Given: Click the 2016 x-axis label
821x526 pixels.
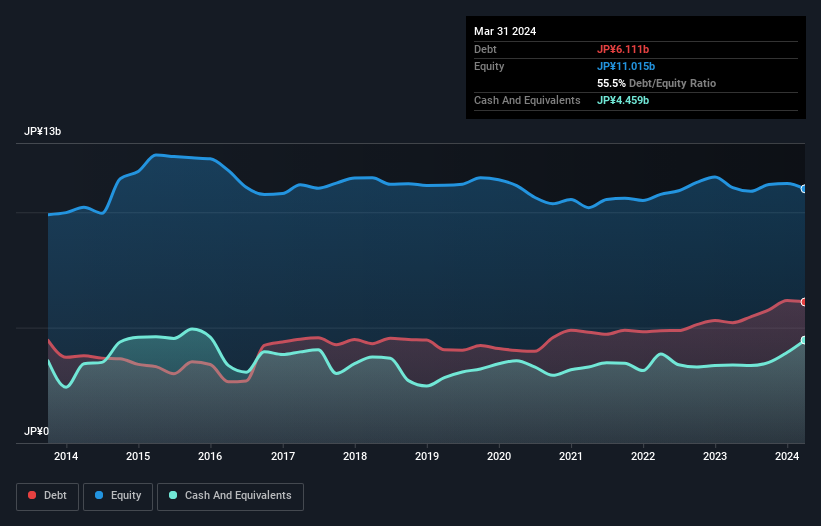Looking at the screenshot, I should (210, 456).
